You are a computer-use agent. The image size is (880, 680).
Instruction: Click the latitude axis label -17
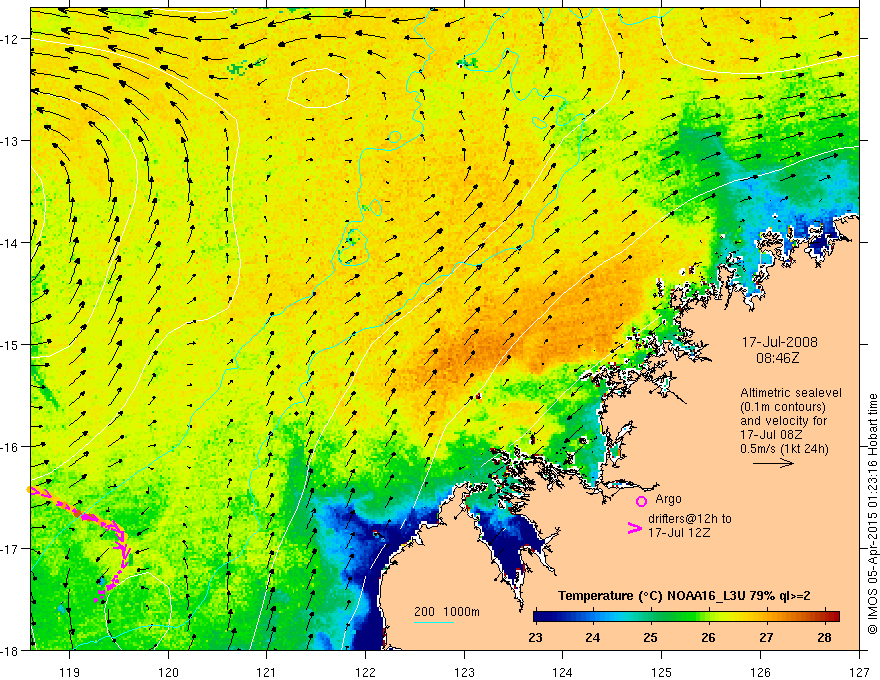coord(9,548)
